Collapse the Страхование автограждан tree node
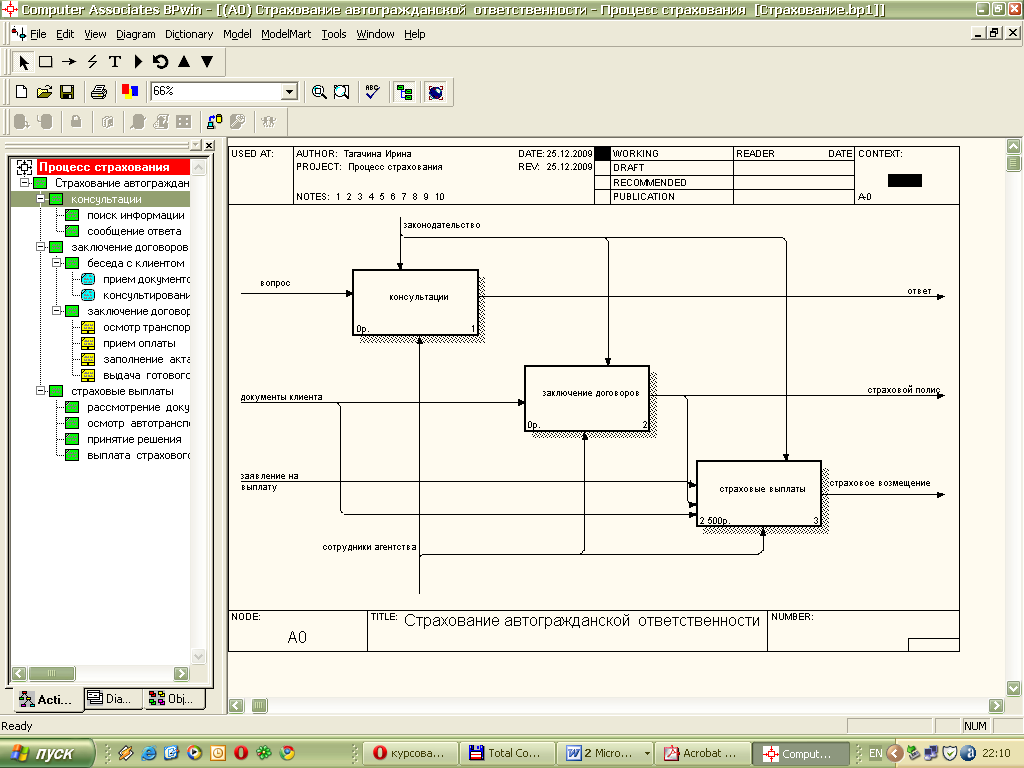The width and height of the screenshot is (1024, 768). coord(24,183)
